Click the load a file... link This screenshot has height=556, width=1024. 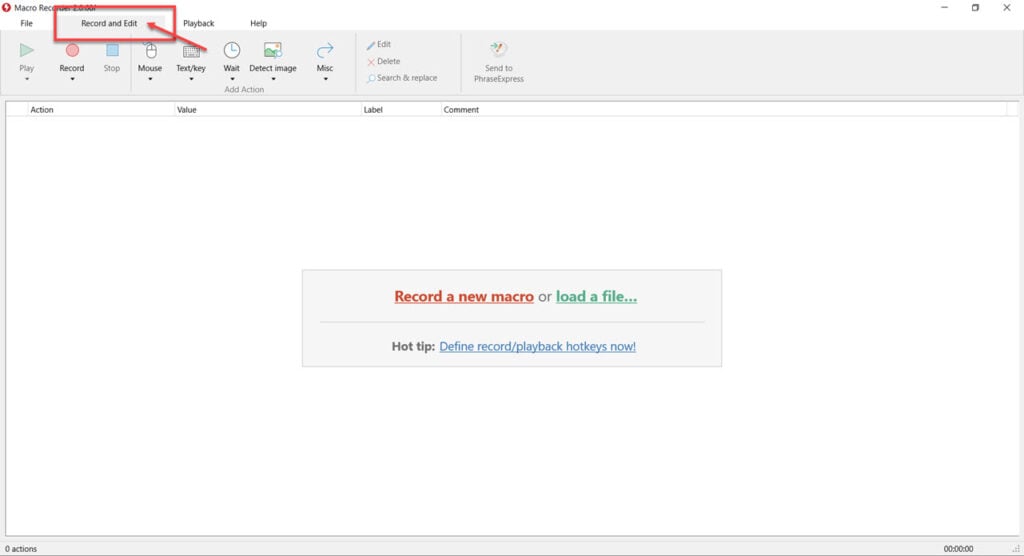pos(596,297)
